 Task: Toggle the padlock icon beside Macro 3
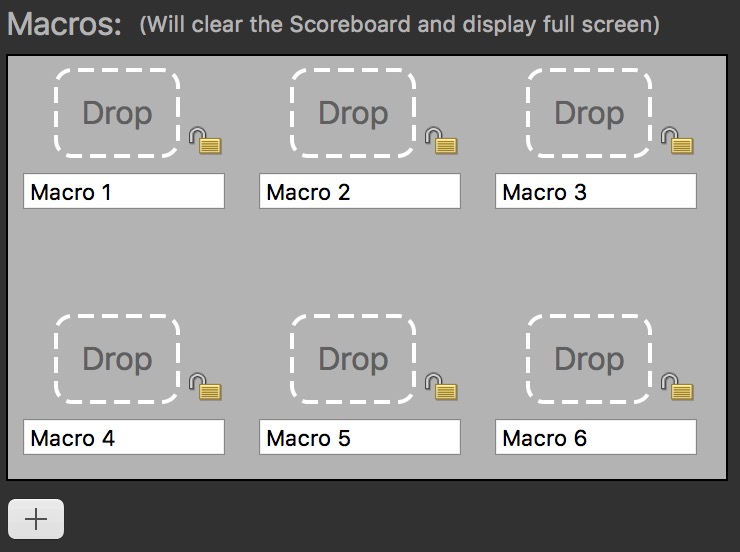(677, 141)
